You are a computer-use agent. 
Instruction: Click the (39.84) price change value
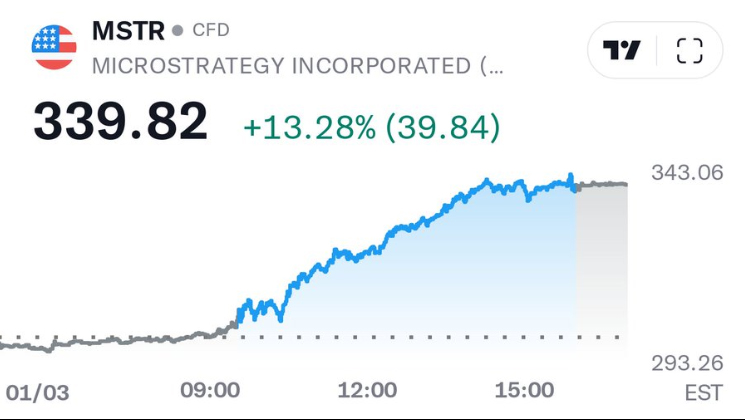(443, 127)
